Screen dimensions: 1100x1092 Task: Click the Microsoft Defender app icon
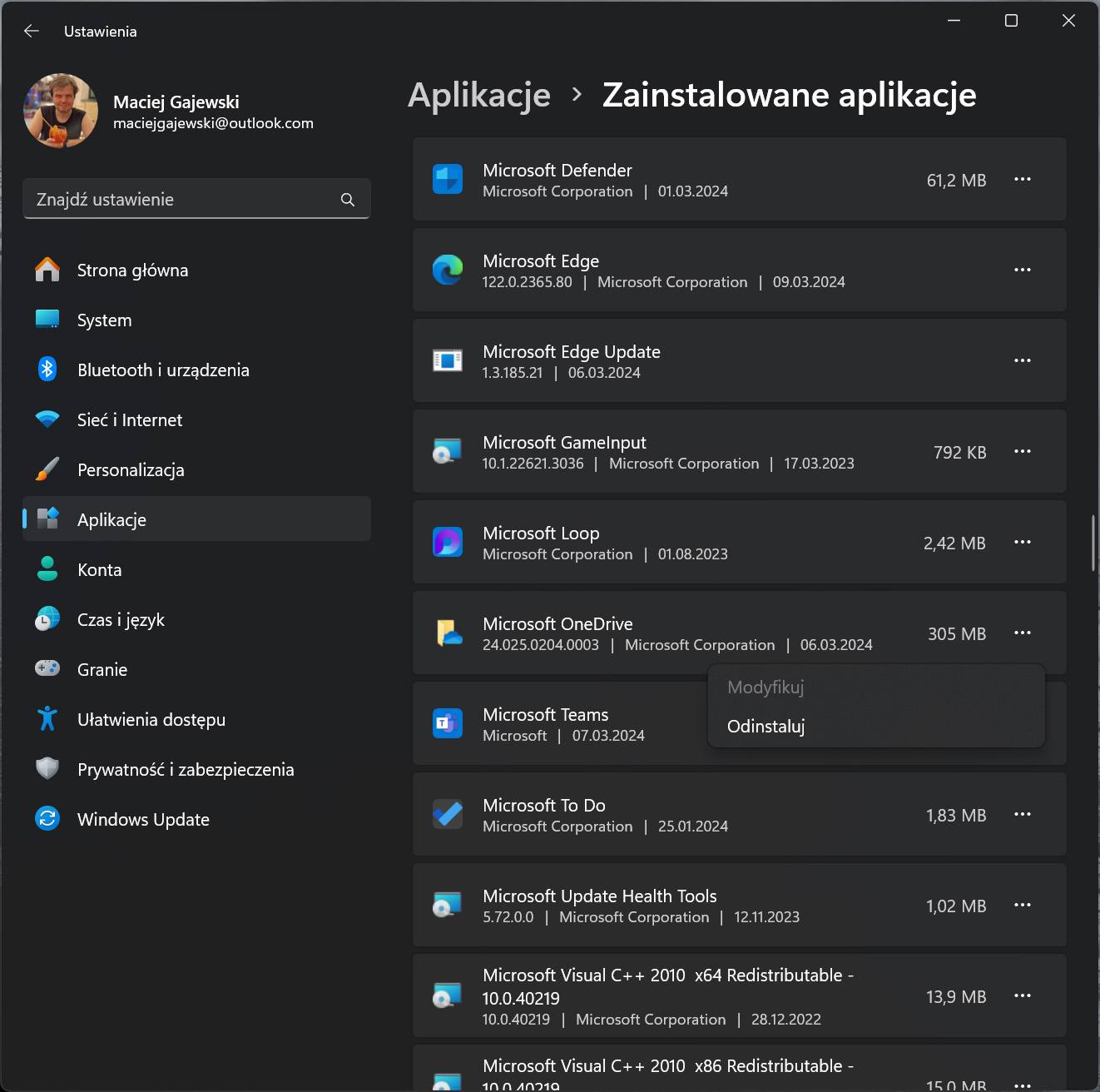coord(448,179)
